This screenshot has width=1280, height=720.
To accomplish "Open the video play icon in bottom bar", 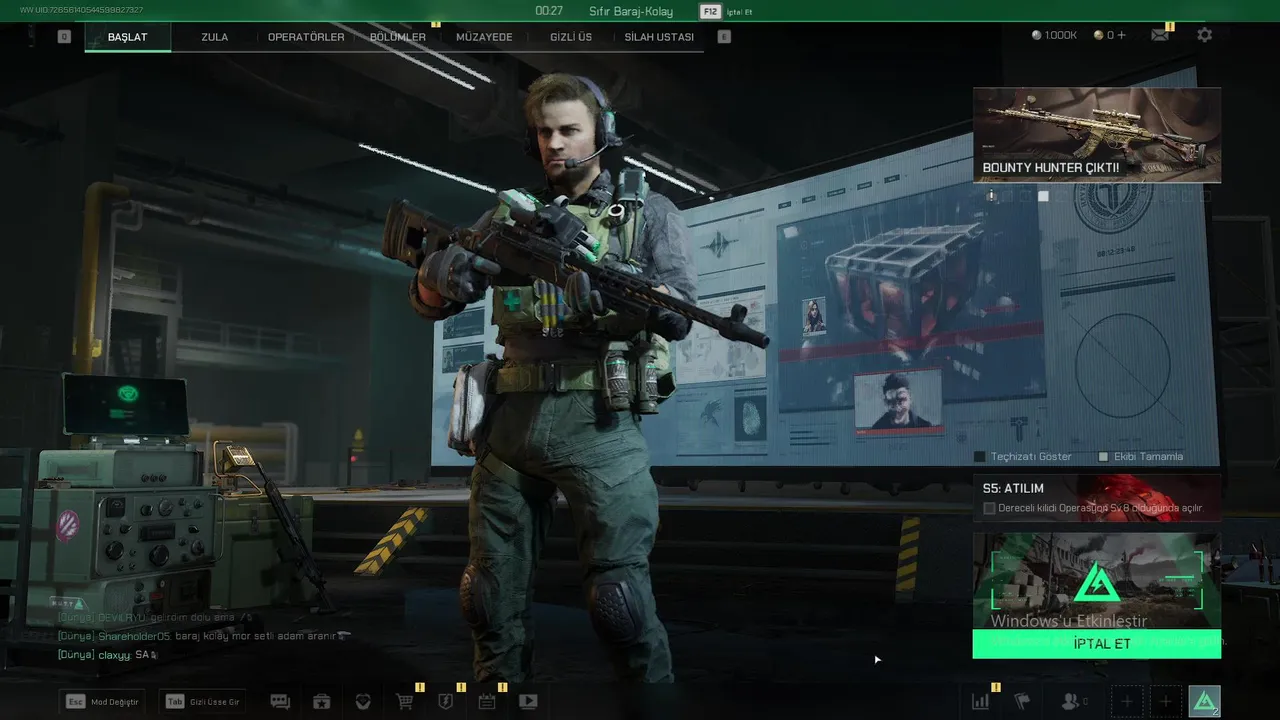I will [528, 702].
